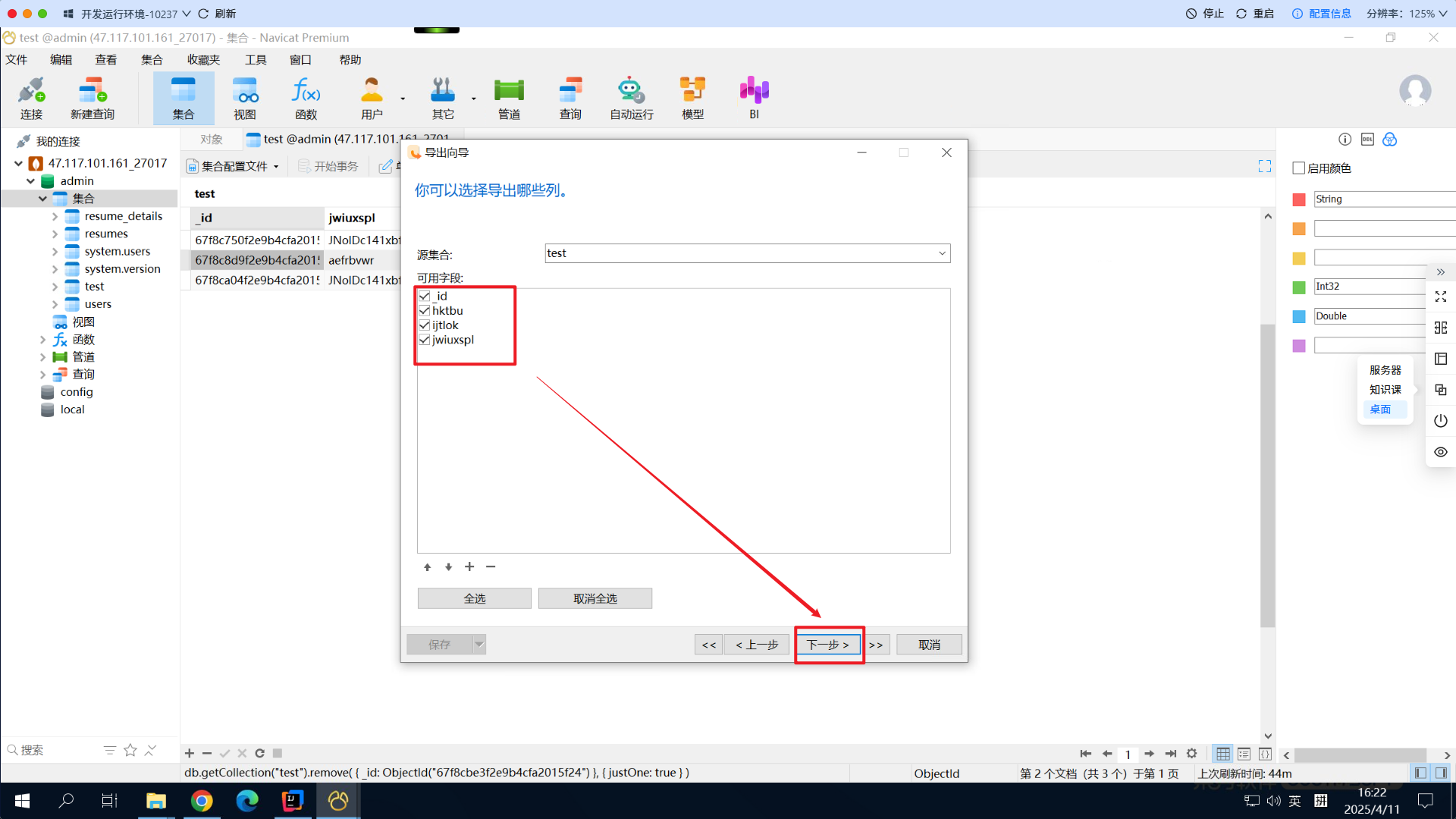Open the 模型 model toolbar icon
1456x819 pixels.
[x=692, y=99]
